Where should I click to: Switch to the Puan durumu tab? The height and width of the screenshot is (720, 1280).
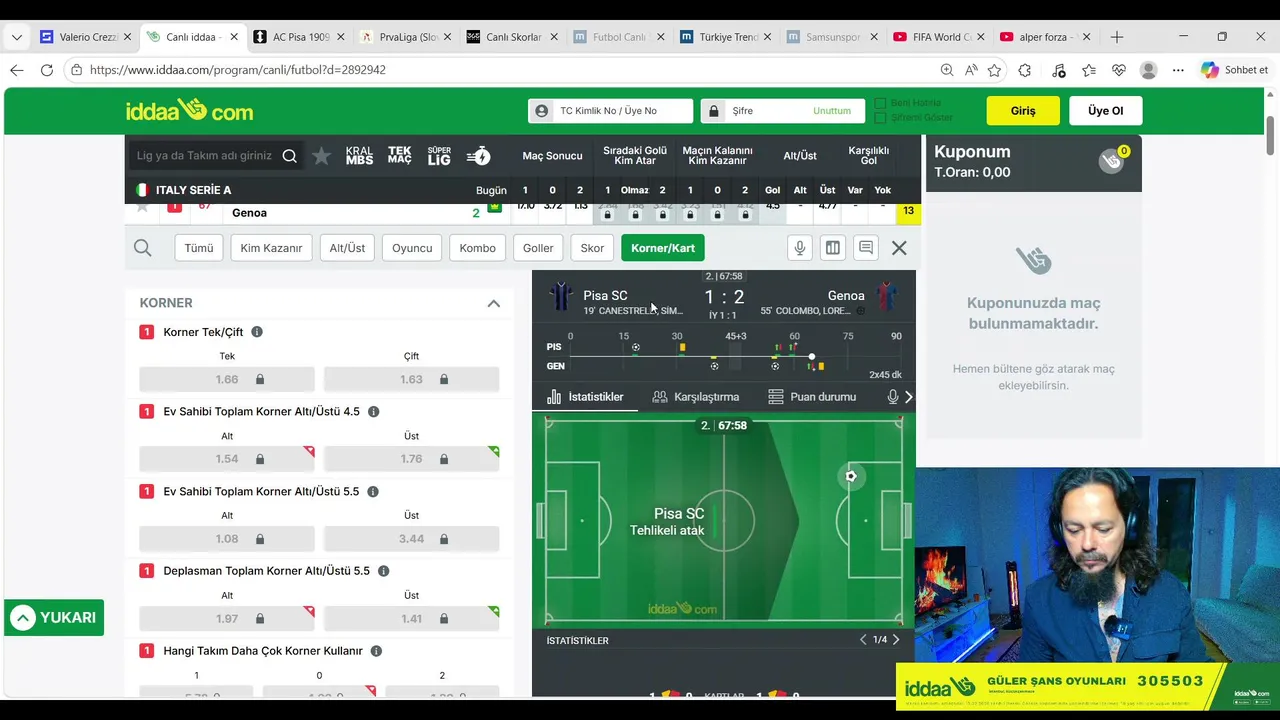click(812, 397)
